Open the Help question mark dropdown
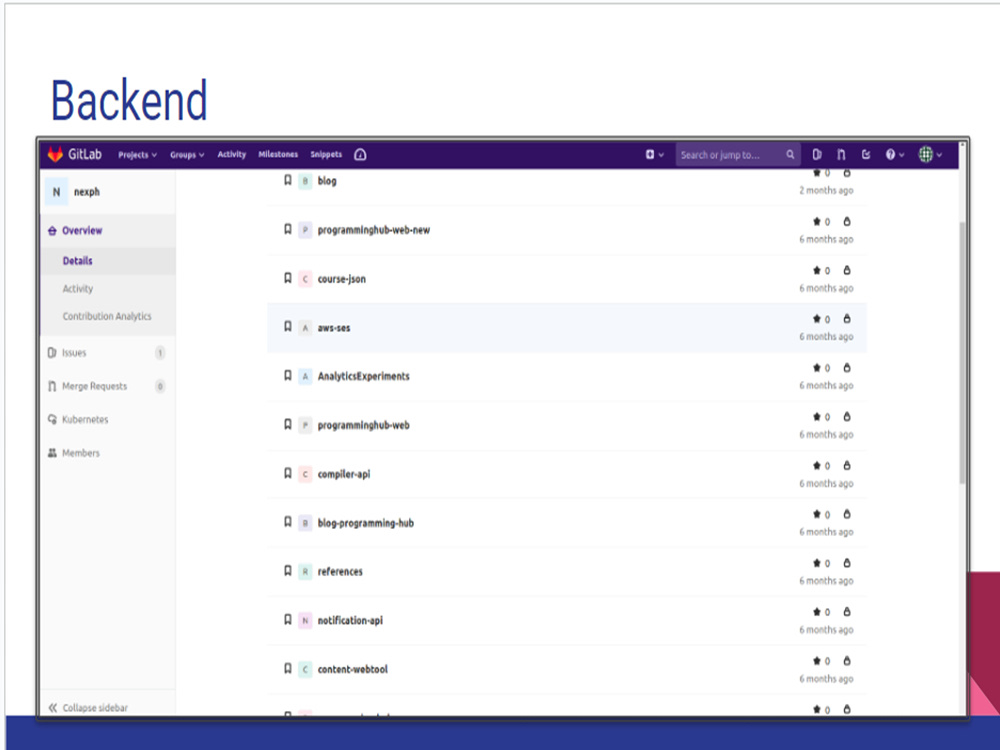The height and width of the screenshot is (750, 1000). (894, 154)
